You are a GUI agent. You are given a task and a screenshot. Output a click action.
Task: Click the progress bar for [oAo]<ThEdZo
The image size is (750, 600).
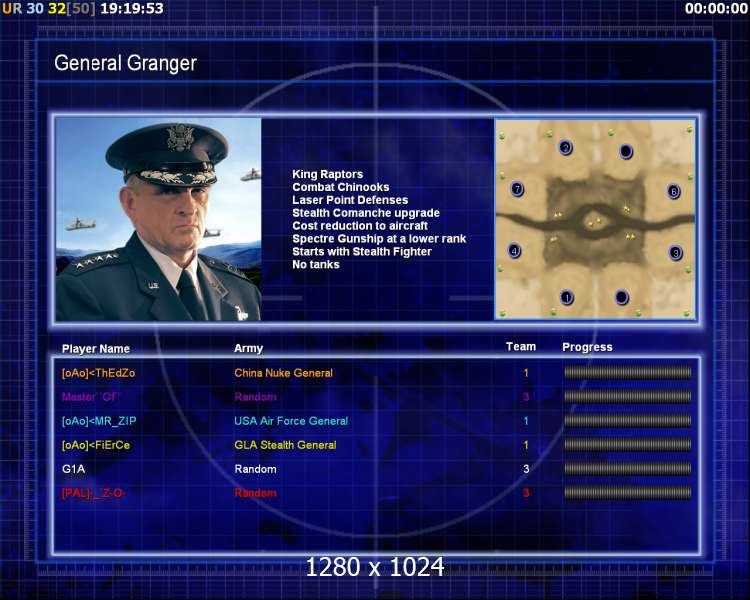628,372
